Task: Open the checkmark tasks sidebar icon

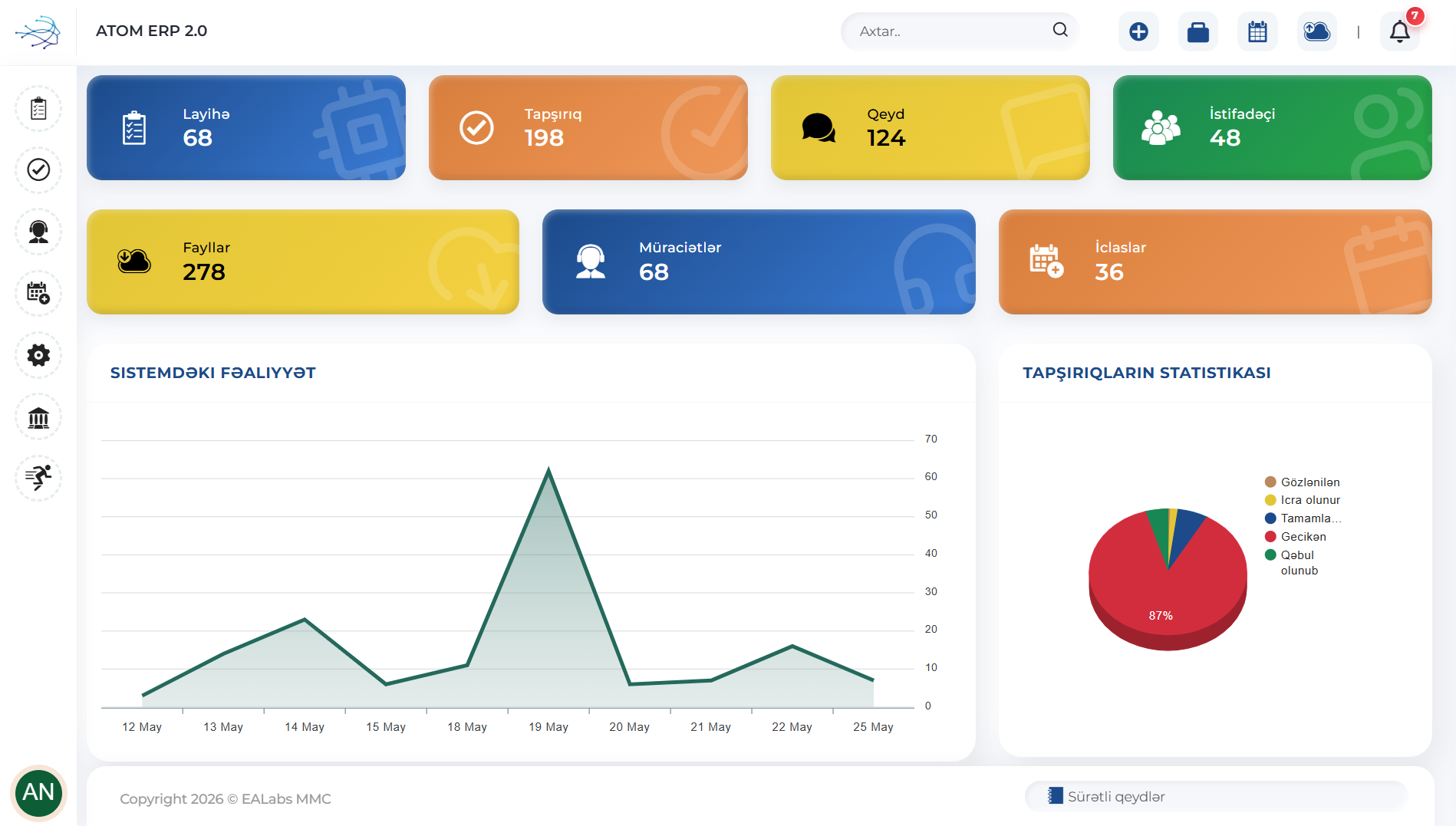Action: pyautogui.click(x=38, y=169)
